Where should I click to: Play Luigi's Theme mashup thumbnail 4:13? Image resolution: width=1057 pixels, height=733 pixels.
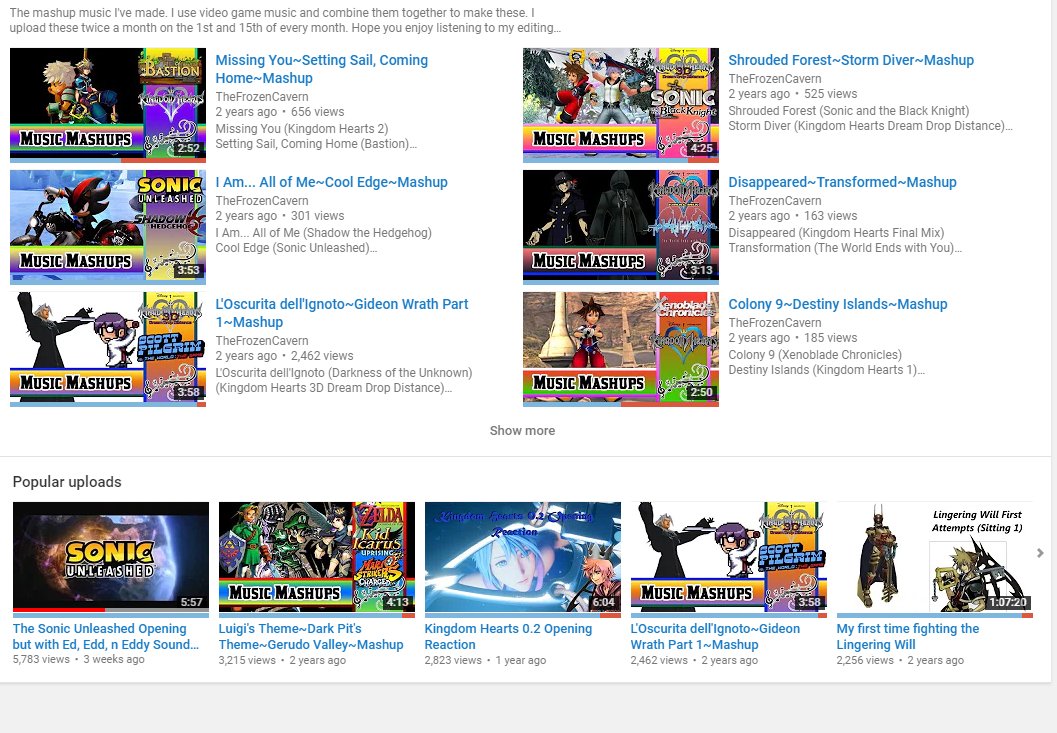coord(317,557)
